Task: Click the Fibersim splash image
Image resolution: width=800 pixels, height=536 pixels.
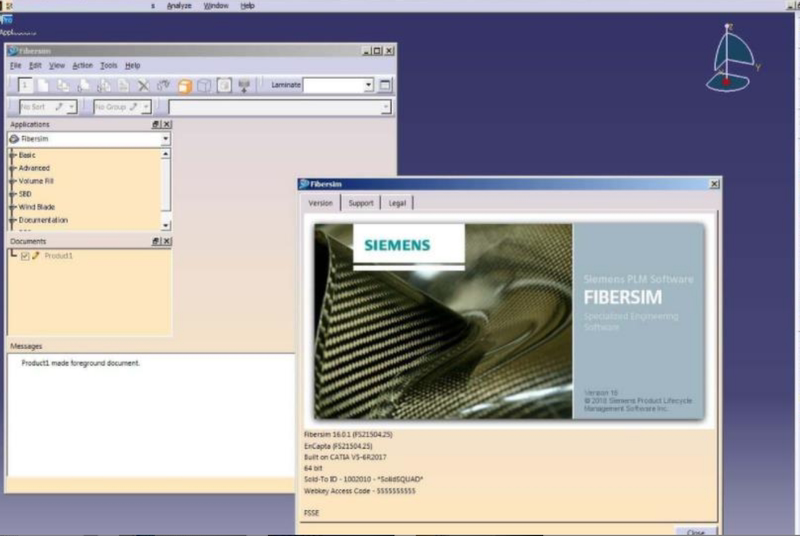Action: tap(509, 321)
